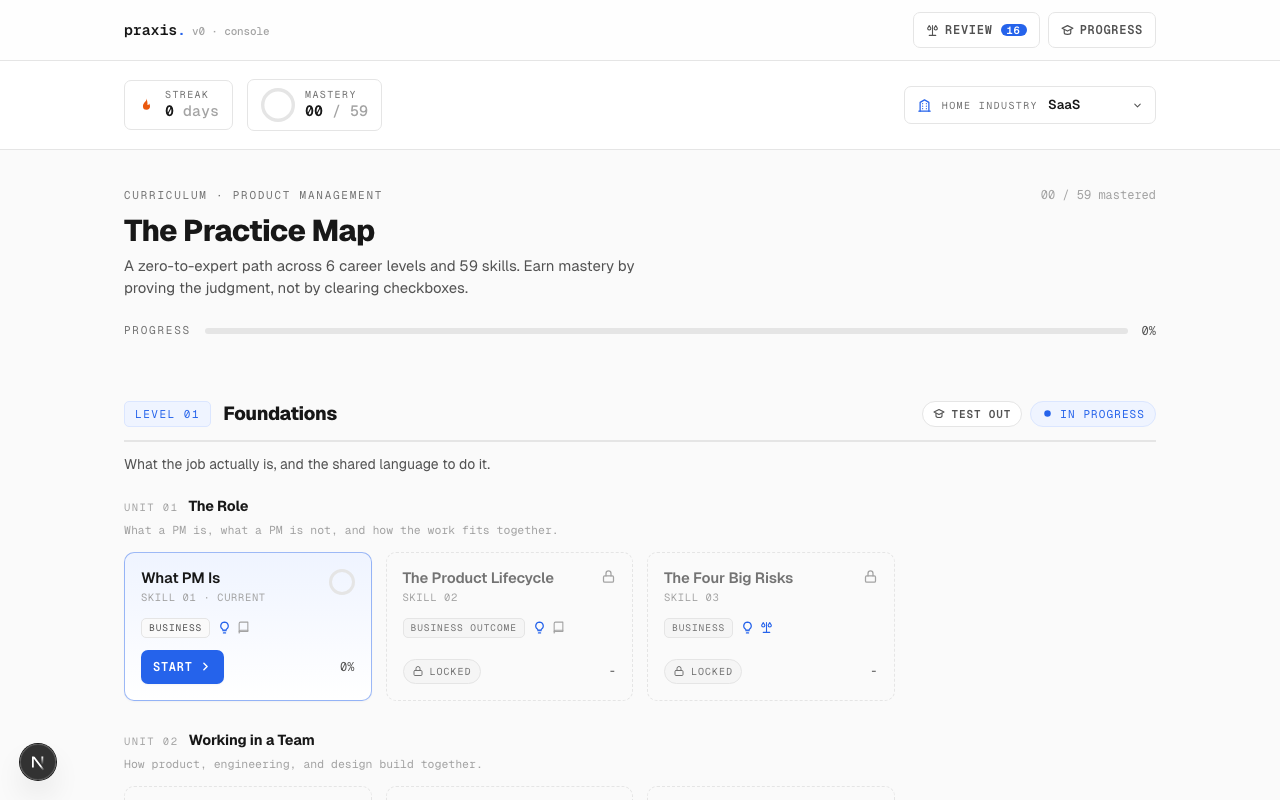Click the lightbulb icon on The Product Lifecycle card
Viewport: 1280px width, 800px height.
pyautogui.click(x=539, y=628)
